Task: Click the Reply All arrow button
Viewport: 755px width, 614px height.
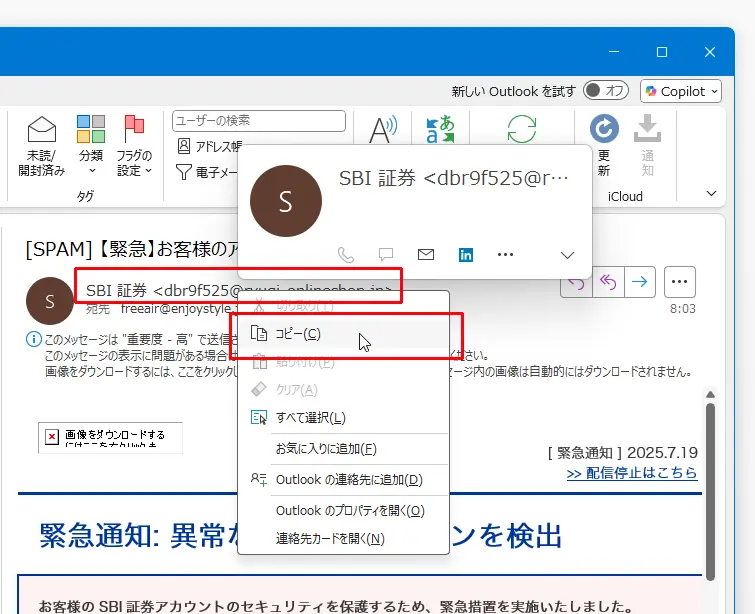Action: 608,282
